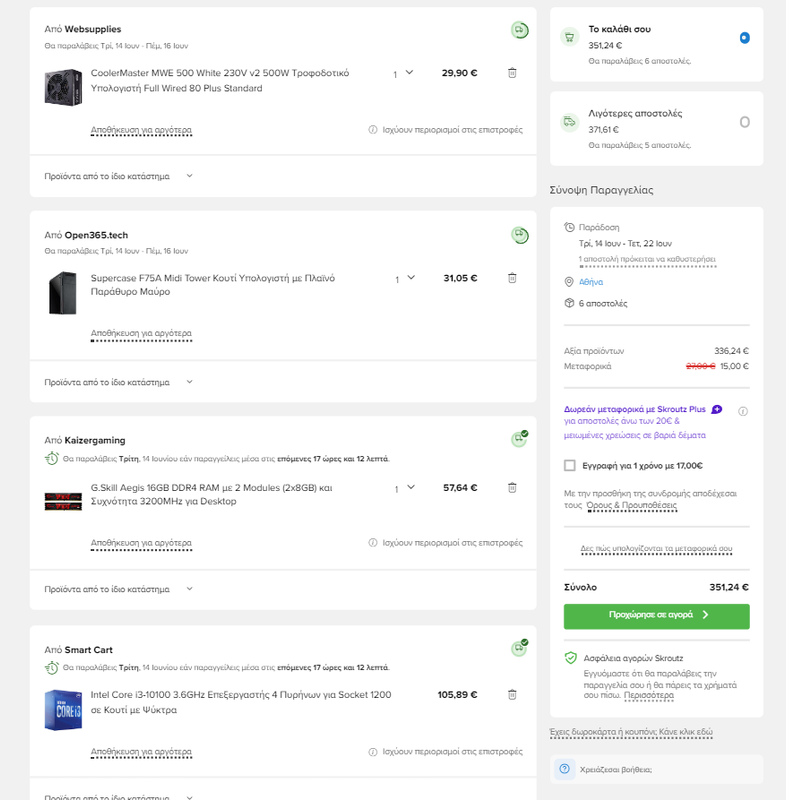The height and width of the screenshot is (800, 786).
Task: Click the 'Ισχύουν περιορισμοί στις επιστροφές' text under Websupplies
Action: (x=452, y=130)
